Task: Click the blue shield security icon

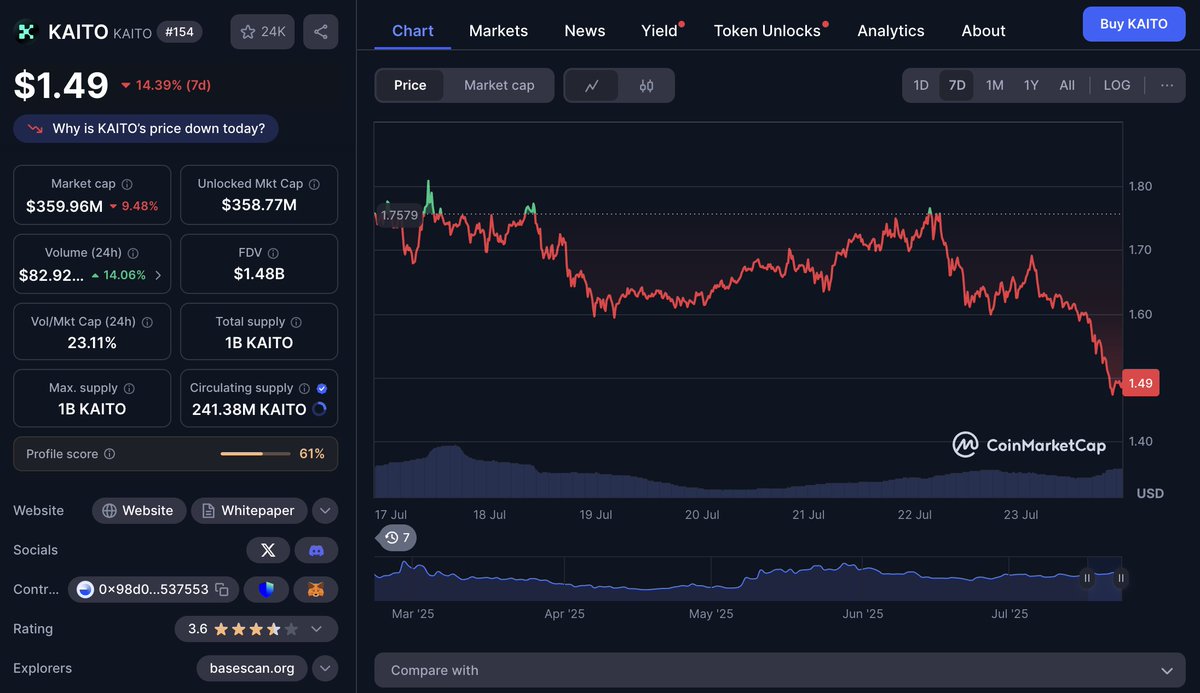Action: coord(266,590)
